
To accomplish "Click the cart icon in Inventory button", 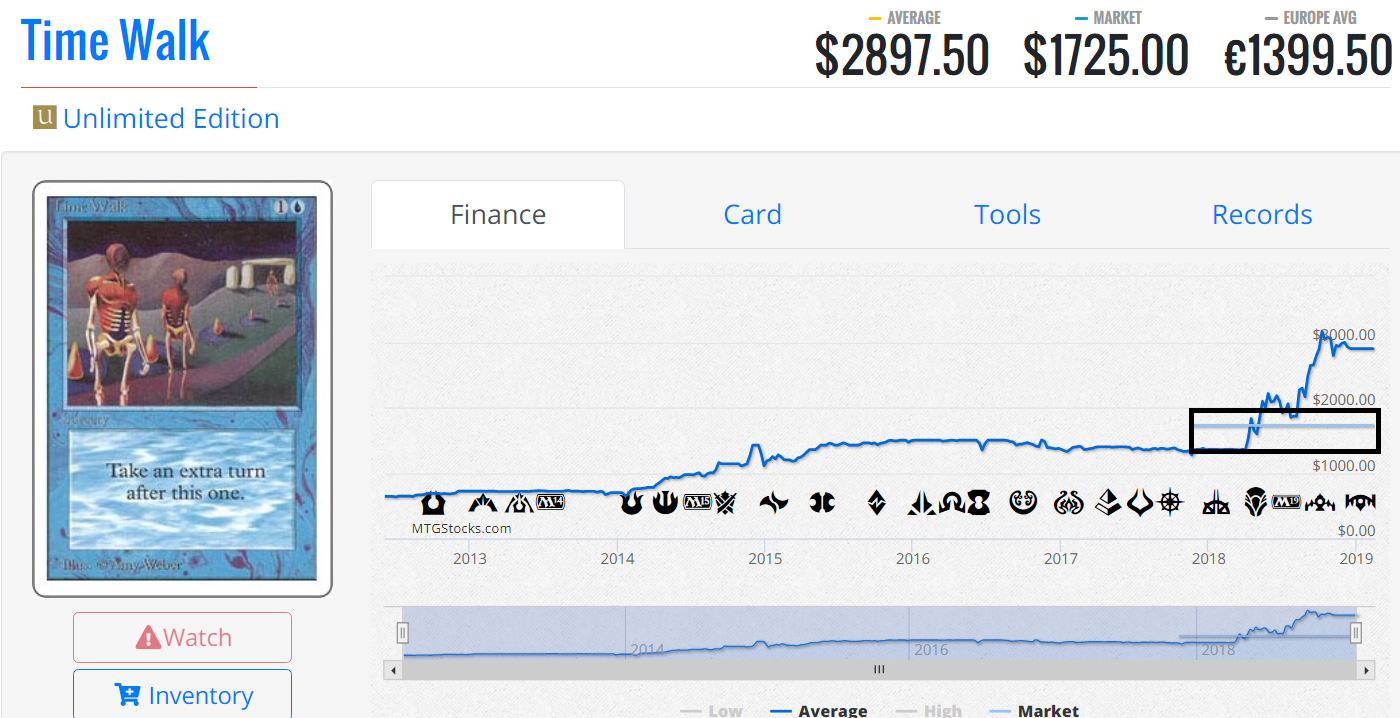I will point(128,695).
